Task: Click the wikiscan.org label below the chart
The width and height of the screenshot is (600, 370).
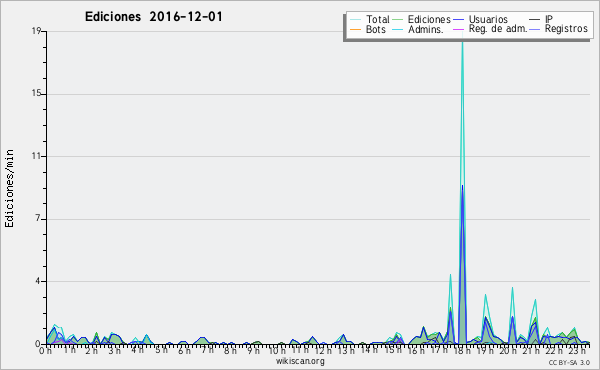Action: (x=300, y=361)
